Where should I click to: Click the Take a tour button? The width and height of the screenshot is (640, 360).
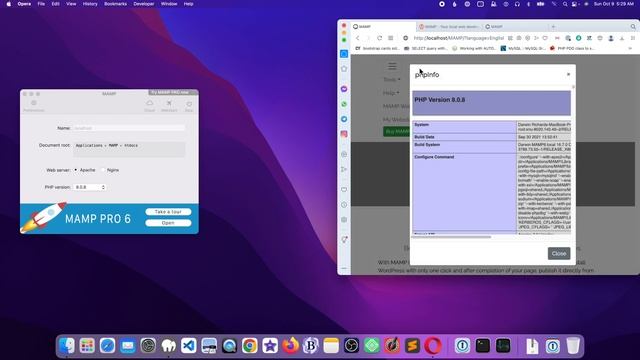click(168, 212)
